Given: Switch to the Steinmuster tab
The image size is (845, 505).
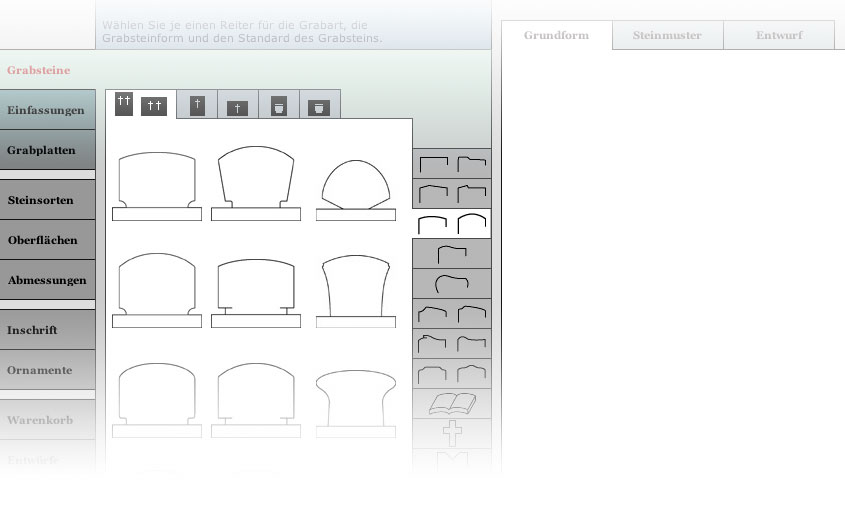Looking at the screenshot, I should (x=667, y=35).
